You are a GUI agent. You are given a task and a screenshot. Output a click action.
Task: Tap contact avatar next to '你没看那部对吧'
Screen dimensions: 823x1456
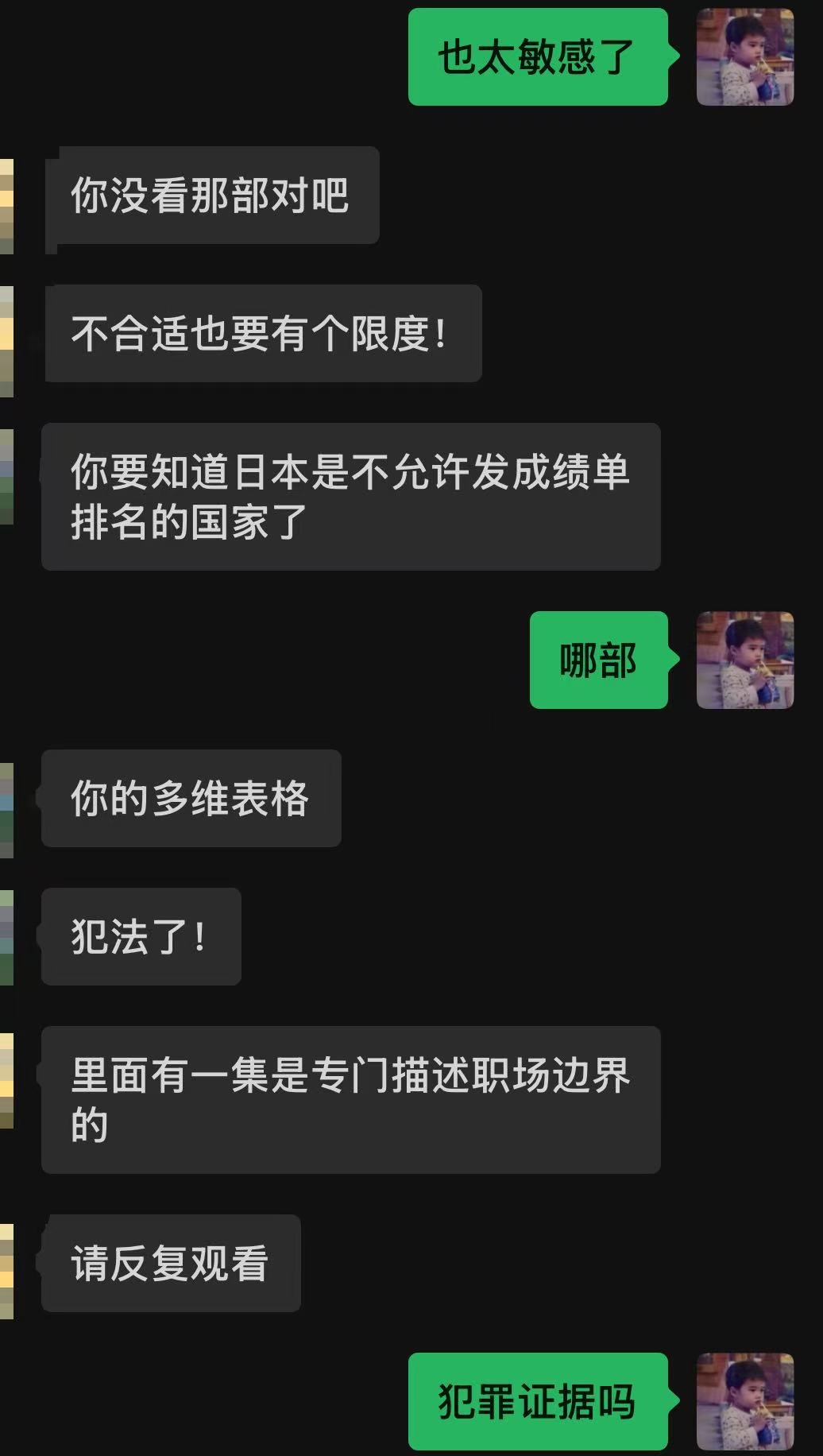coord(6,207)
